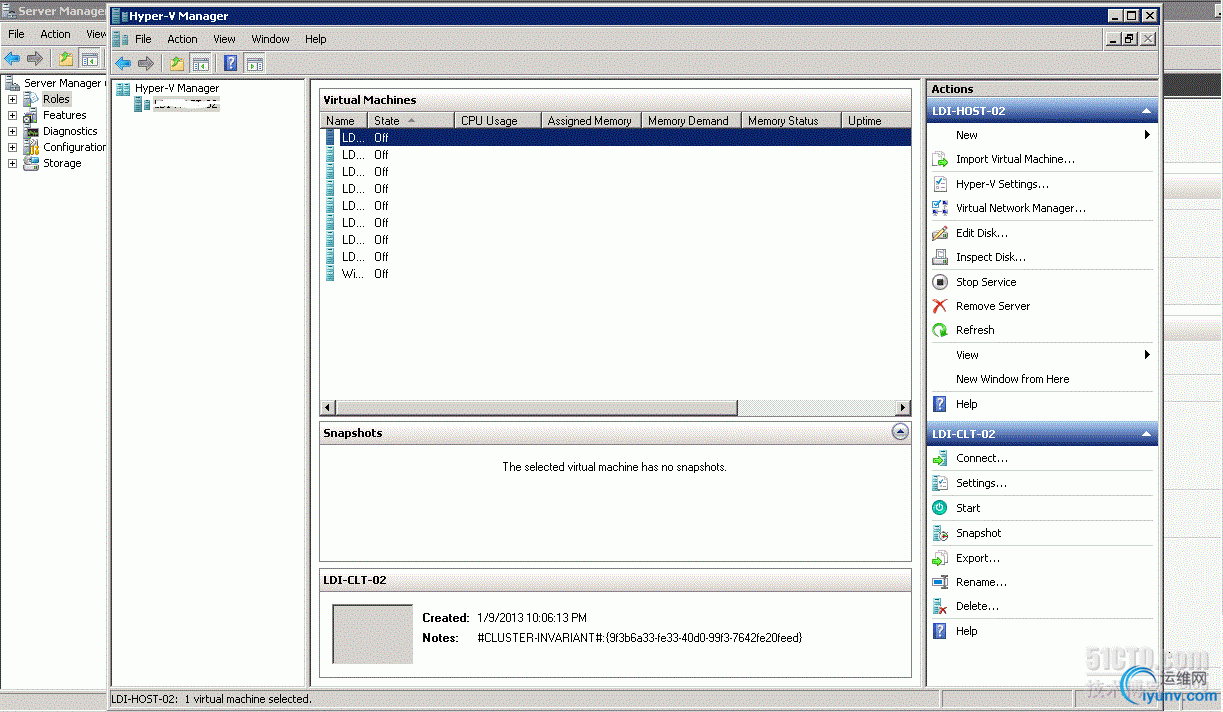The width and height of the screenshot is (1223, 712).
Task: Click Help icon under LDI-CLT-02 actions
Action: (939, 631)
